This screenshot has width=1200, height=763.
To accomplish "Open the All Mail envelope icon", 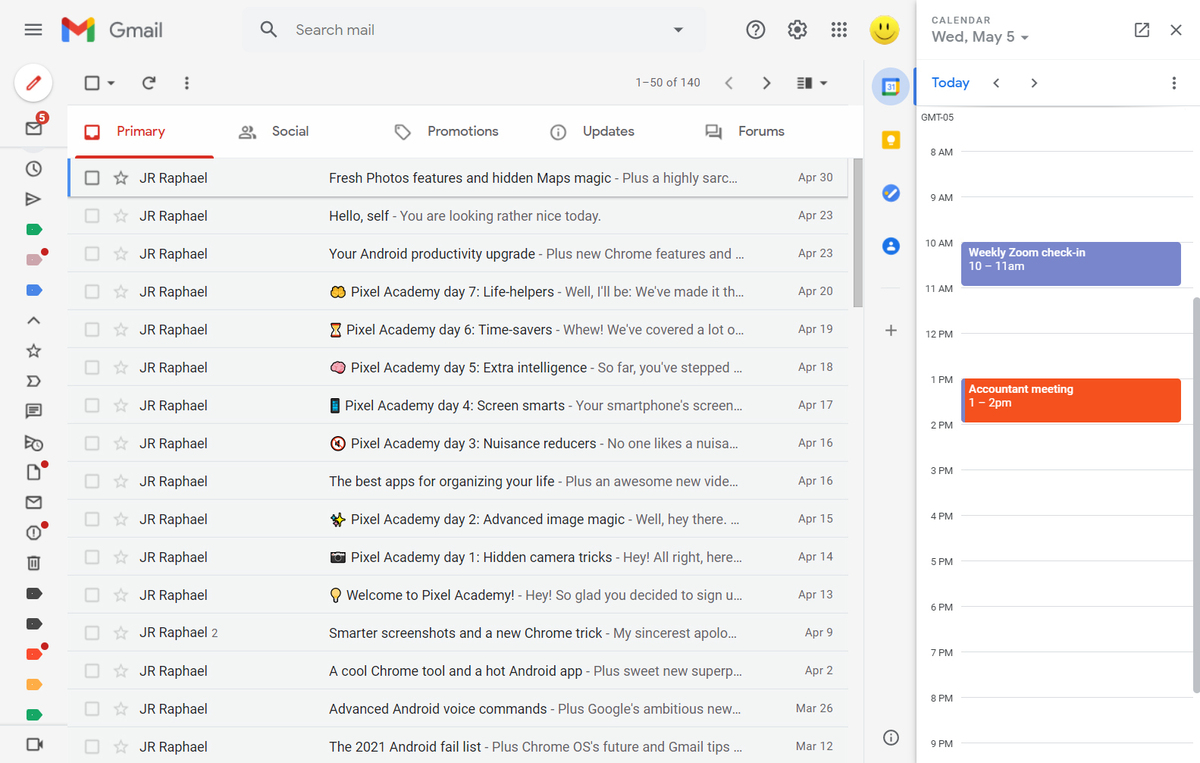I will point(33,502).
